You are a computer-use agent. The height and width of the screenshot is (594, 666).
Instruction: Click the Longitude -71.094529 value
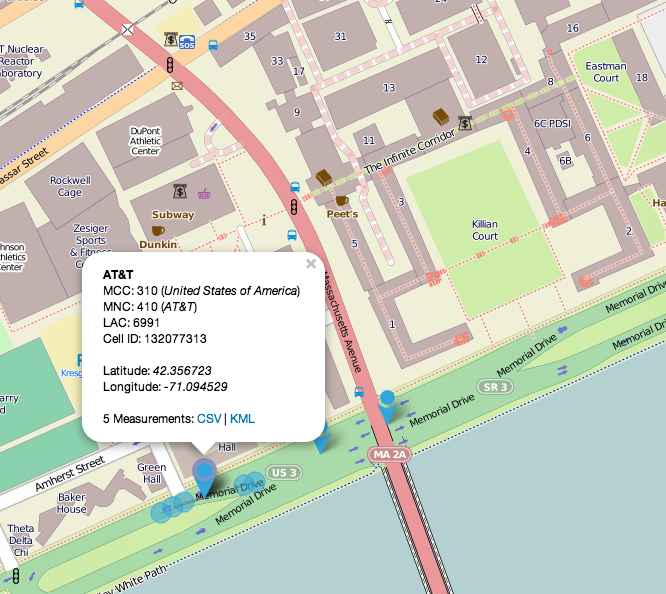(195, 387)
